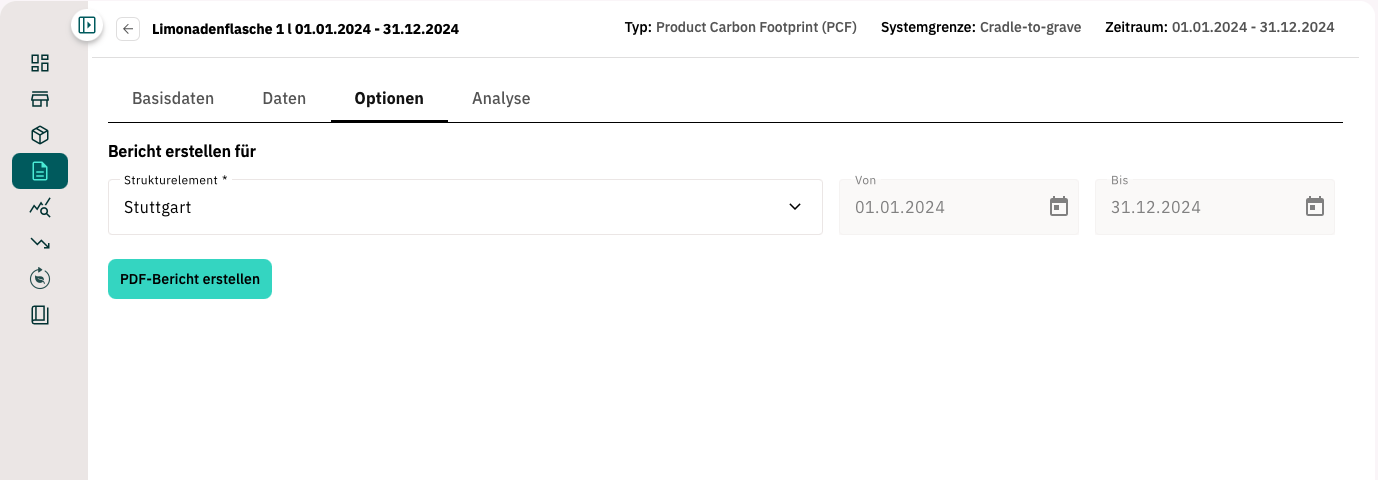
Task: Switch to the Basisdaten tab
Action: click(x=173, y=98)
